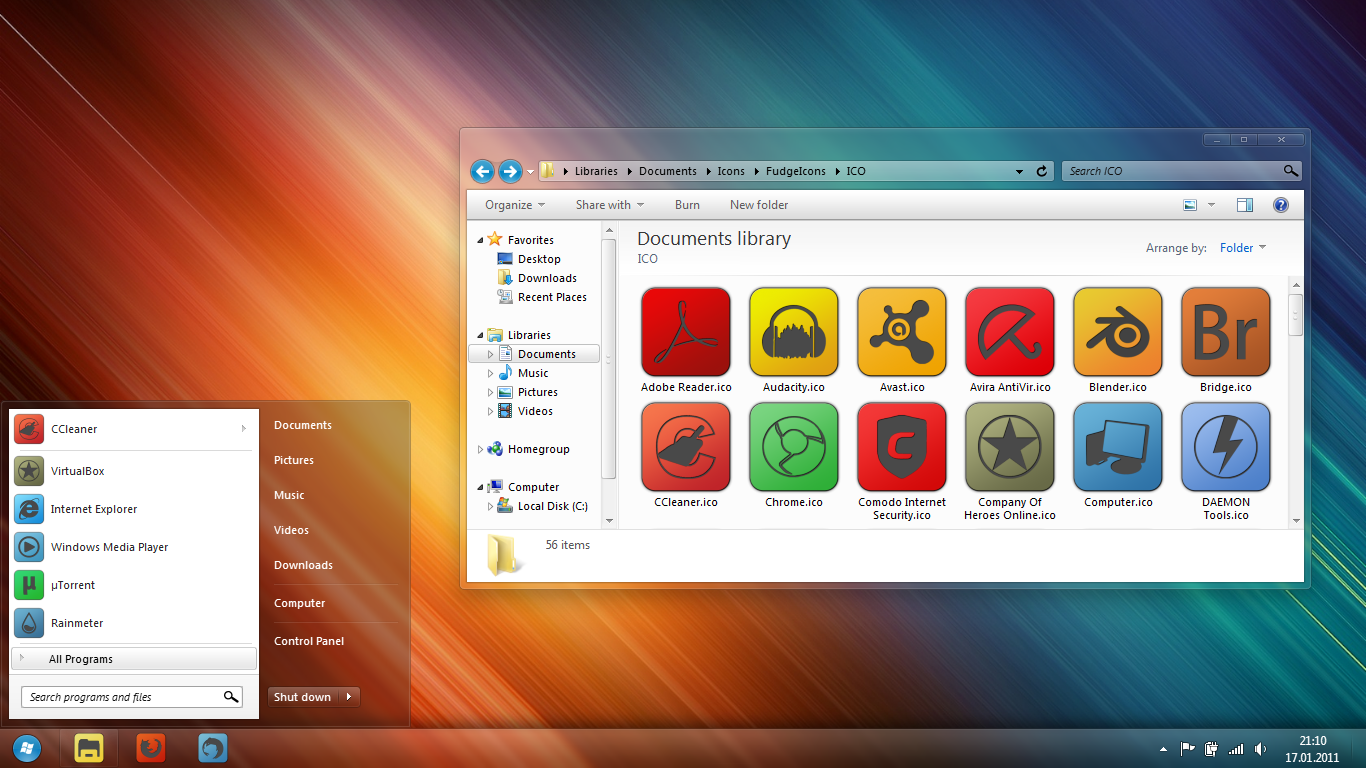
Task: Open the address bar history dropdown
Action: 1019,171
